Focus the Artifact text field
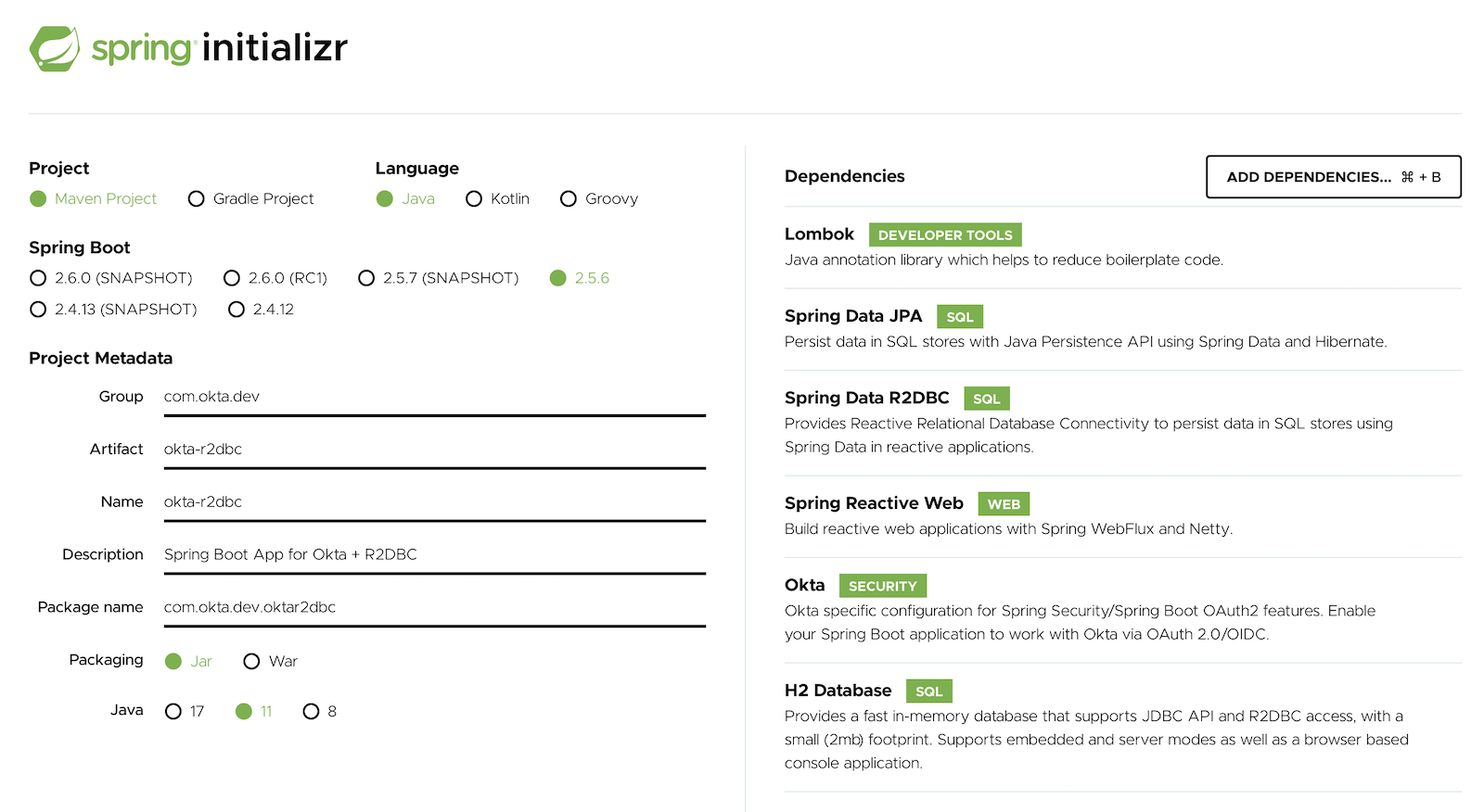1484x812 pixels. [434, 450]
